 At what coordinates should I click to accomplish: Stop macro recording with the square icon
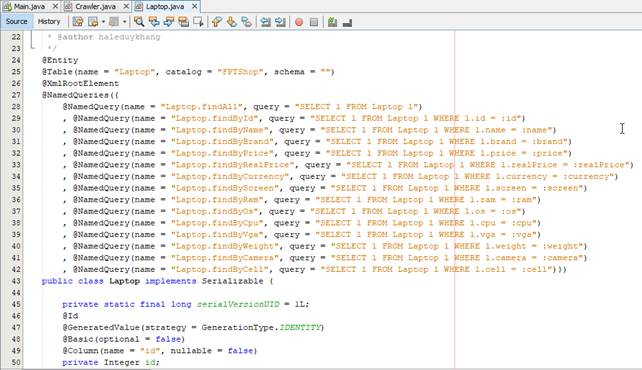pos(314,22)
